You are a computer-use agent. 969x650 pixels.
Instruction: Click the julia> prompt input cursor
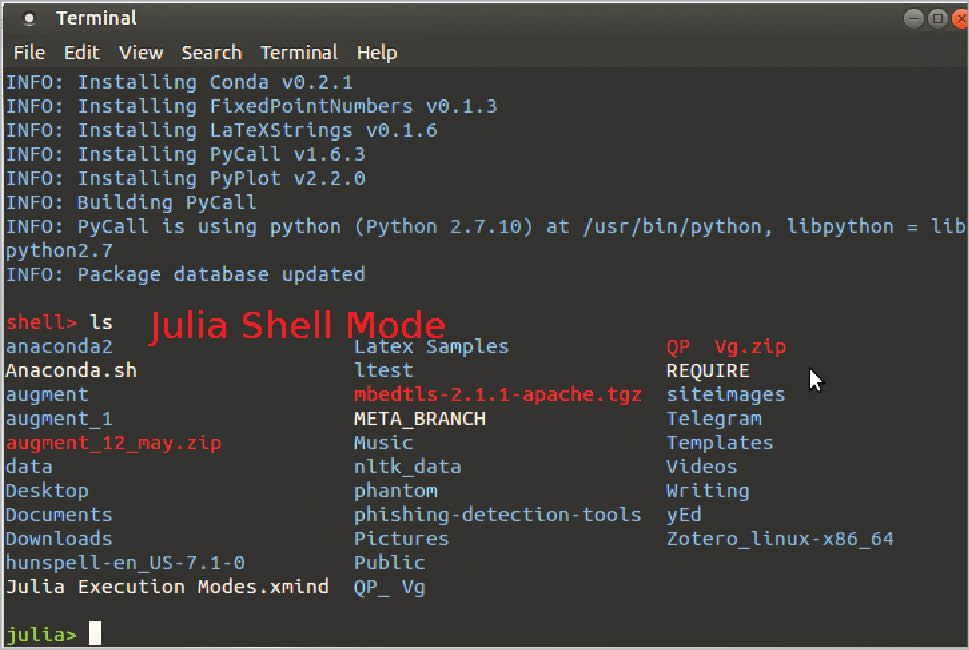(x=95, y=633)
